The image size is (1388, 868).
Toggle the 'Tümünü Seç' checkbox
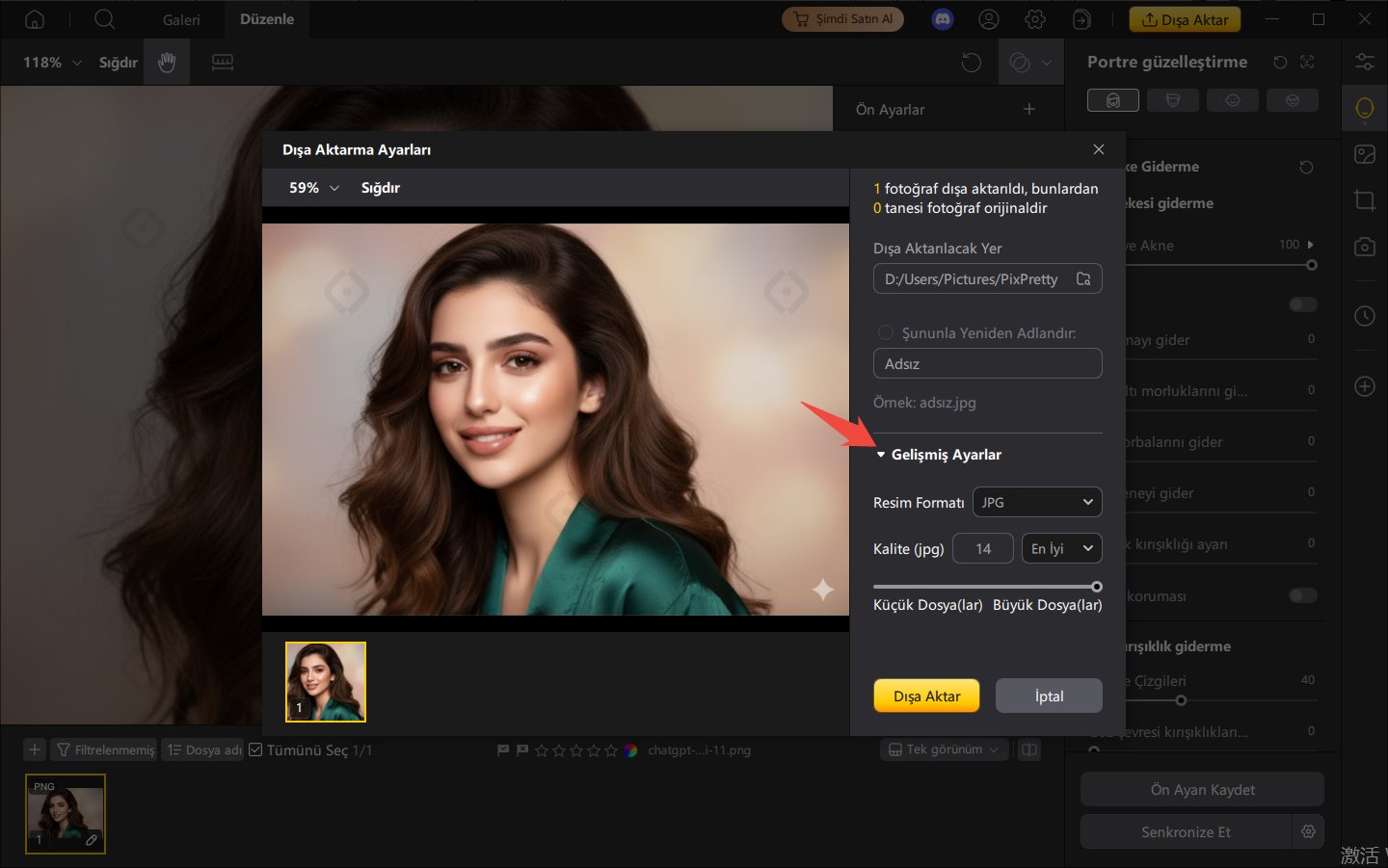(255, 750)
